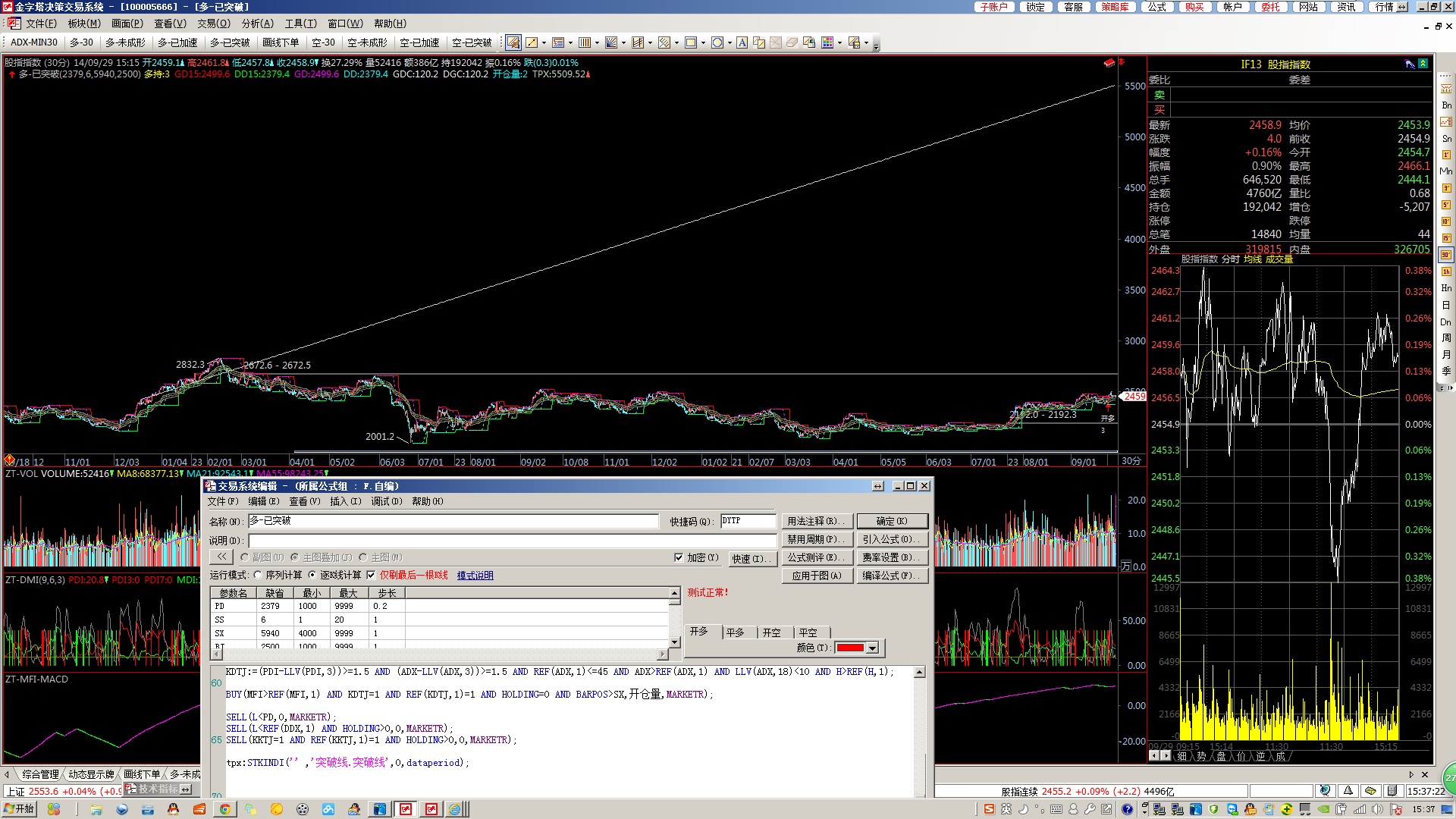Click the last drawing toolbar settings icon
The height and width of the screenshot is (819, 1456).
854,42
